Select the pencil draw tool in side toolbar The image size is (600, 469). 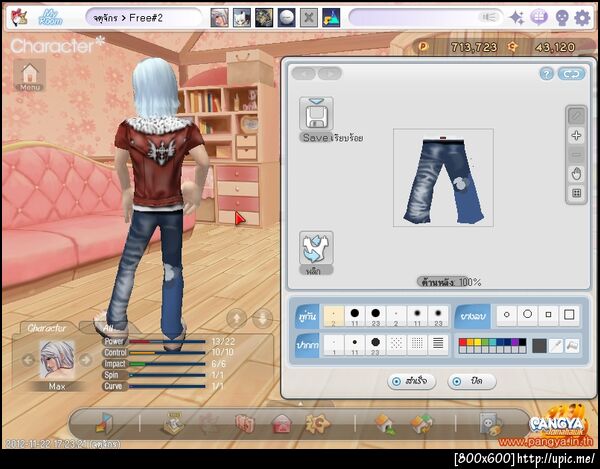coord(576,116)
